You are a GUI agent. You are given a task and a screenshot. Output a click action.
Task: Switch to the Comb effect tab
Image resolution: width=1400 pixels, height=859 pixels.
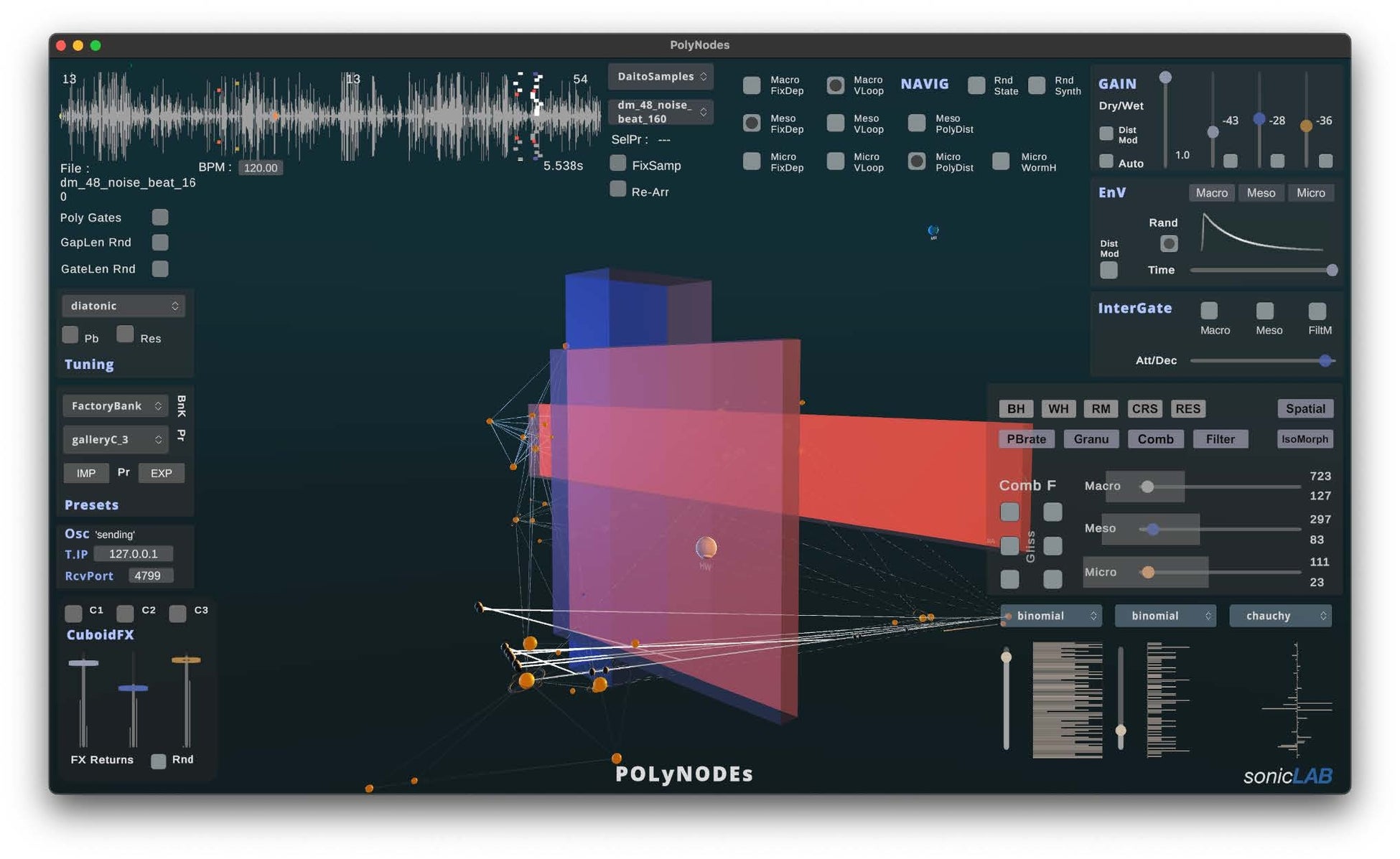1154,439
